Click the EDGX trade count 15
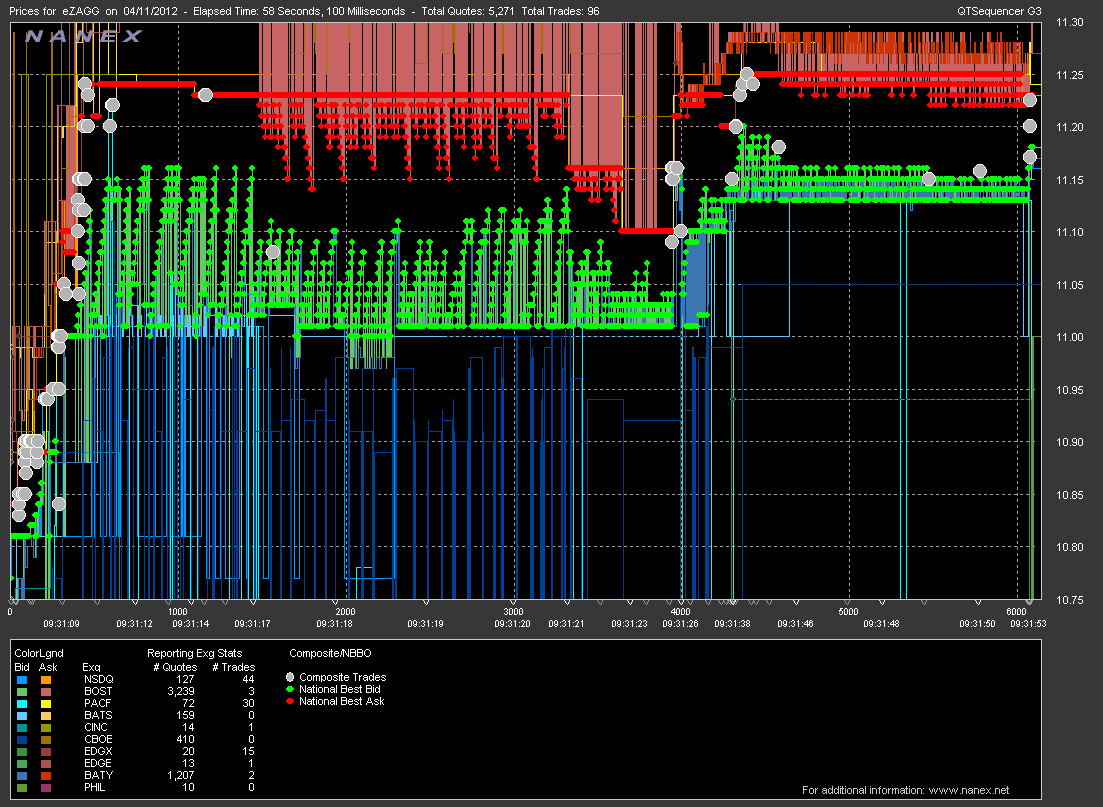Viewport: 1103px width, 807px height. pyautogui.click(x=248, y=751)
